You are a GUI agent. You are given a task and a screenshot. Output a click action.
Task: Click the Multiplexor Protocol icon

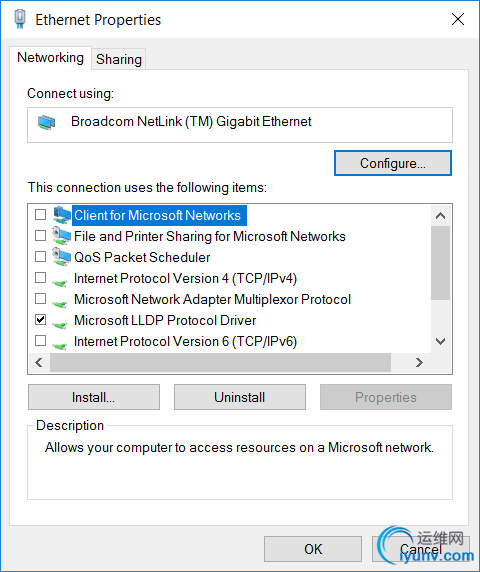point(59,303)
